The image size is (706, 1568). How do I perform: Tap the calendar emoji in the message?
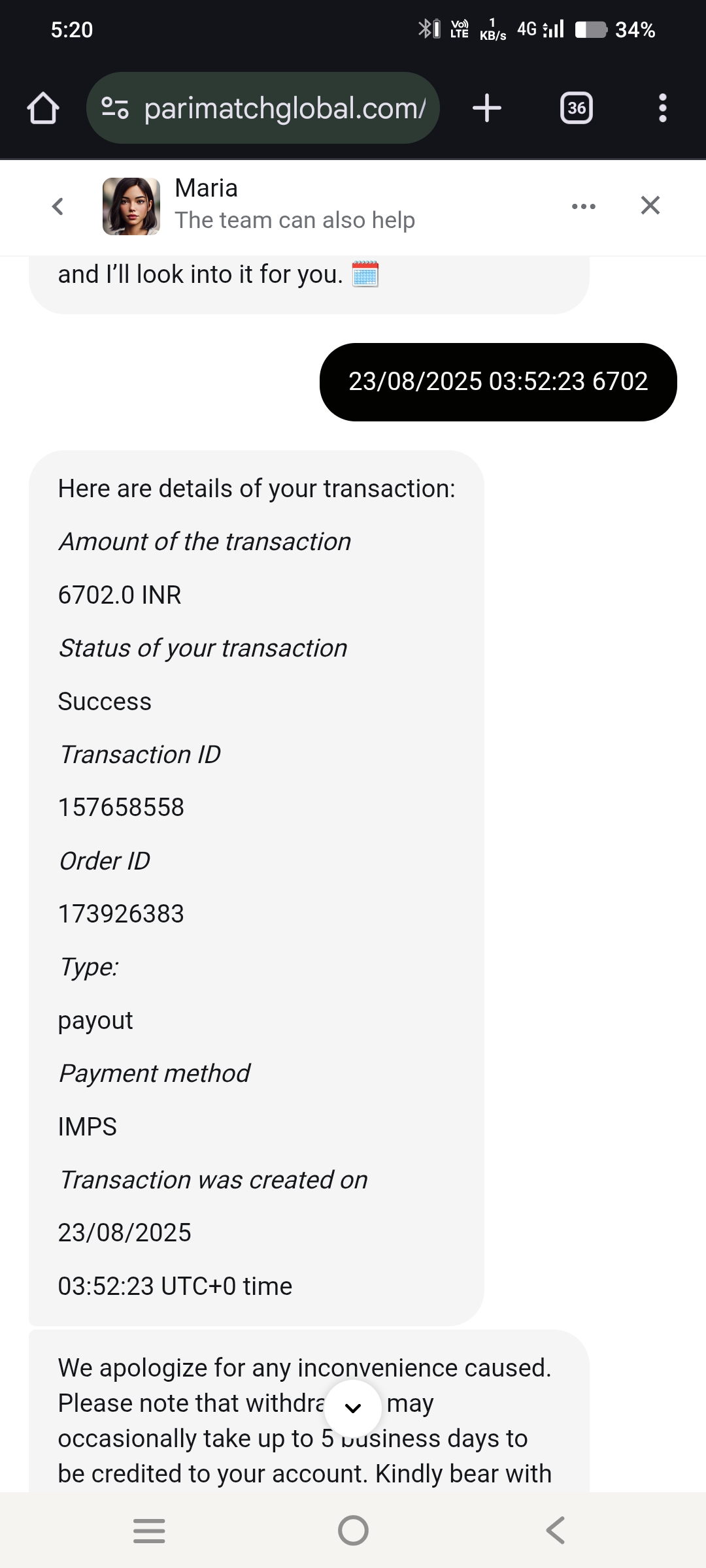coord(365,274)
